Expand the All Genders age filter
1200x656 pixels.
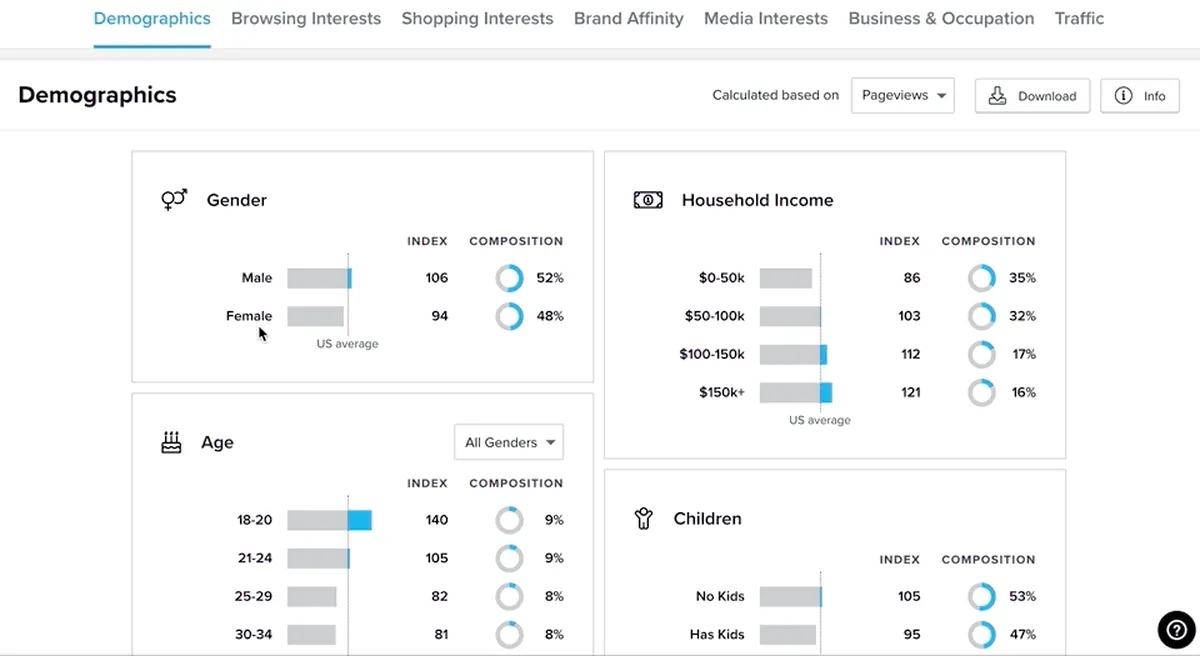coord(508,442)
